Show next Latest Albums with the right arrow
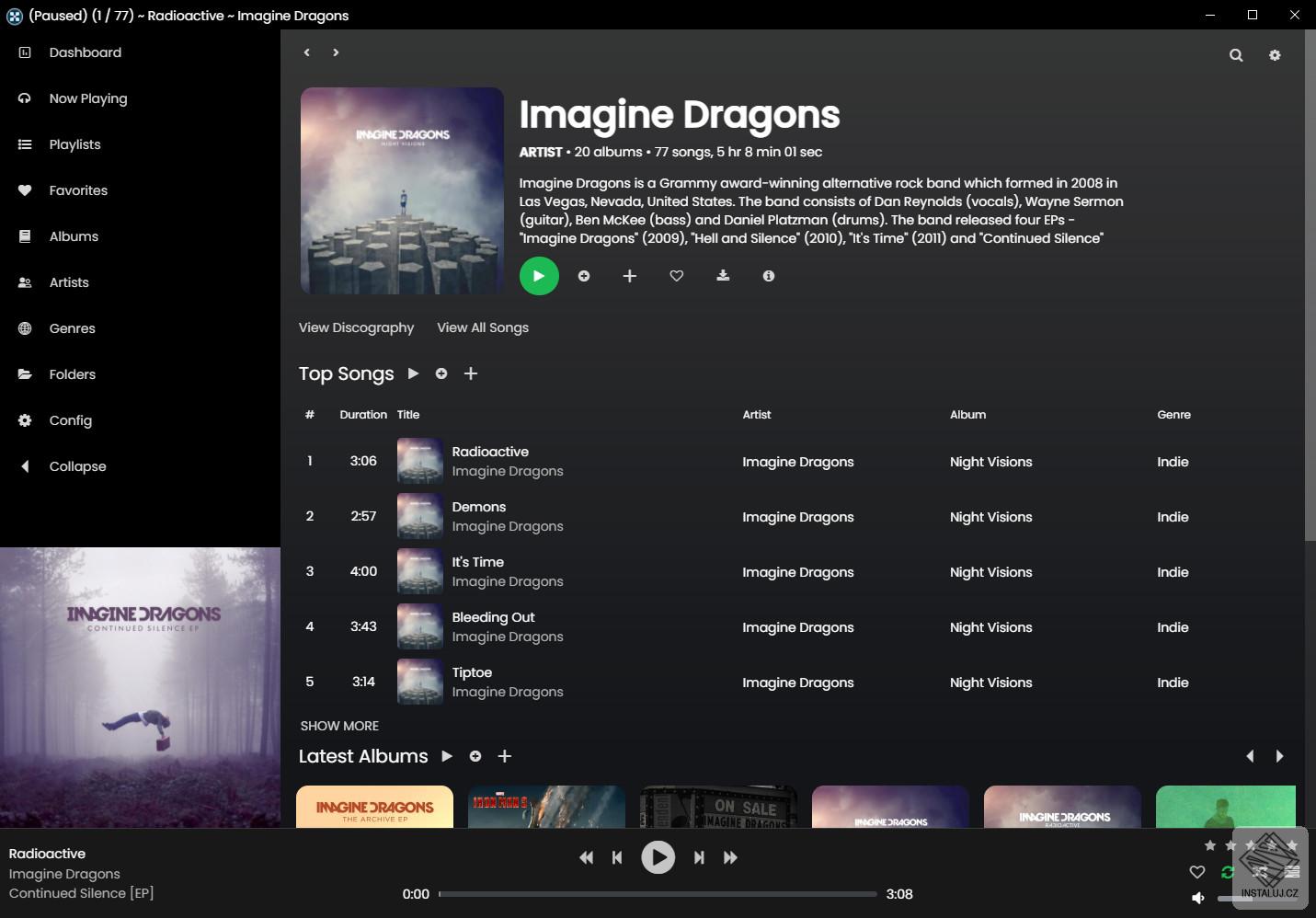 pos(1279,756)
